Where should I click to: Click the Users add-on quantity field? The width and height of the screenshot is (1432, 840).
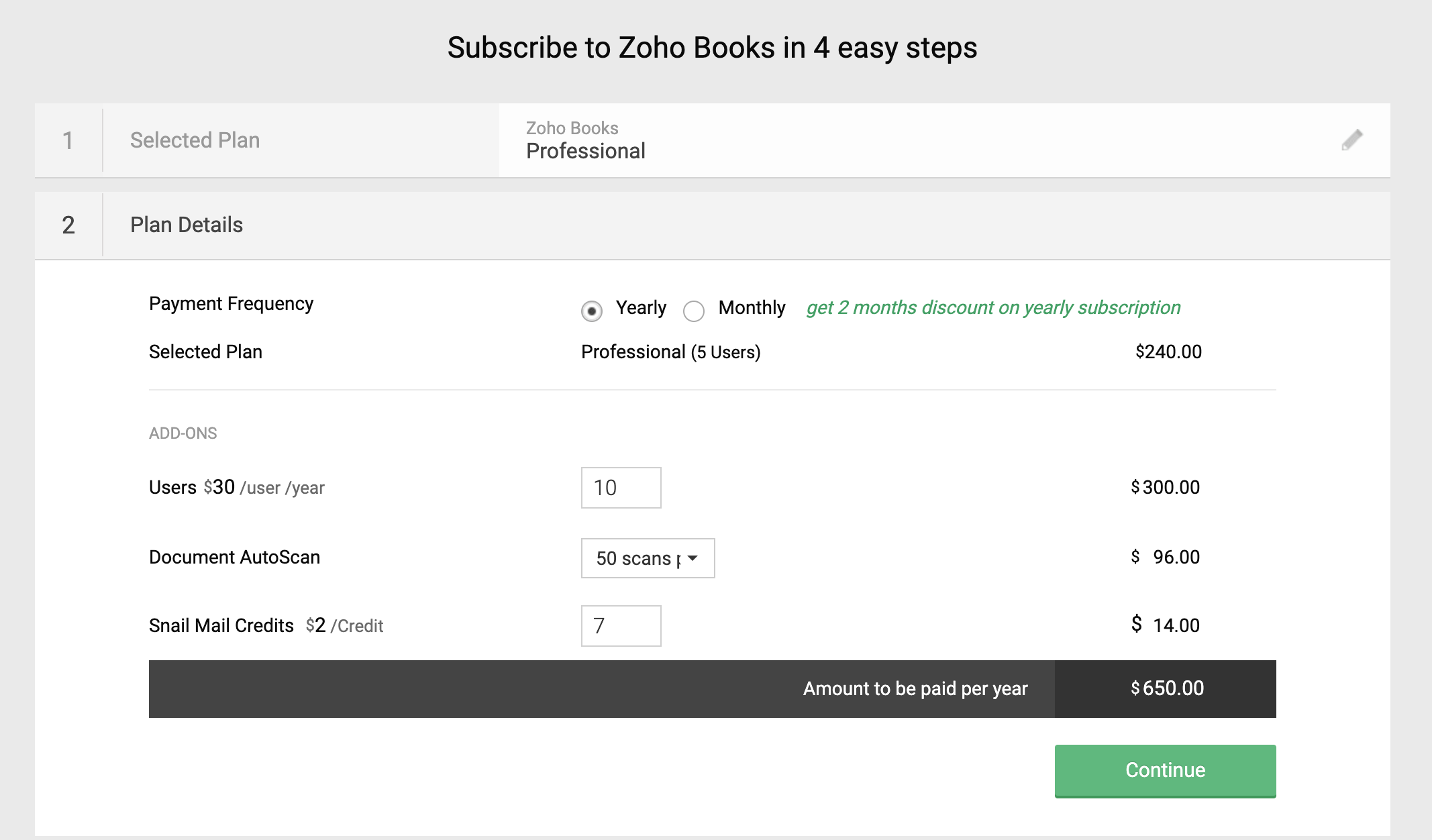(x=621, y=488)
